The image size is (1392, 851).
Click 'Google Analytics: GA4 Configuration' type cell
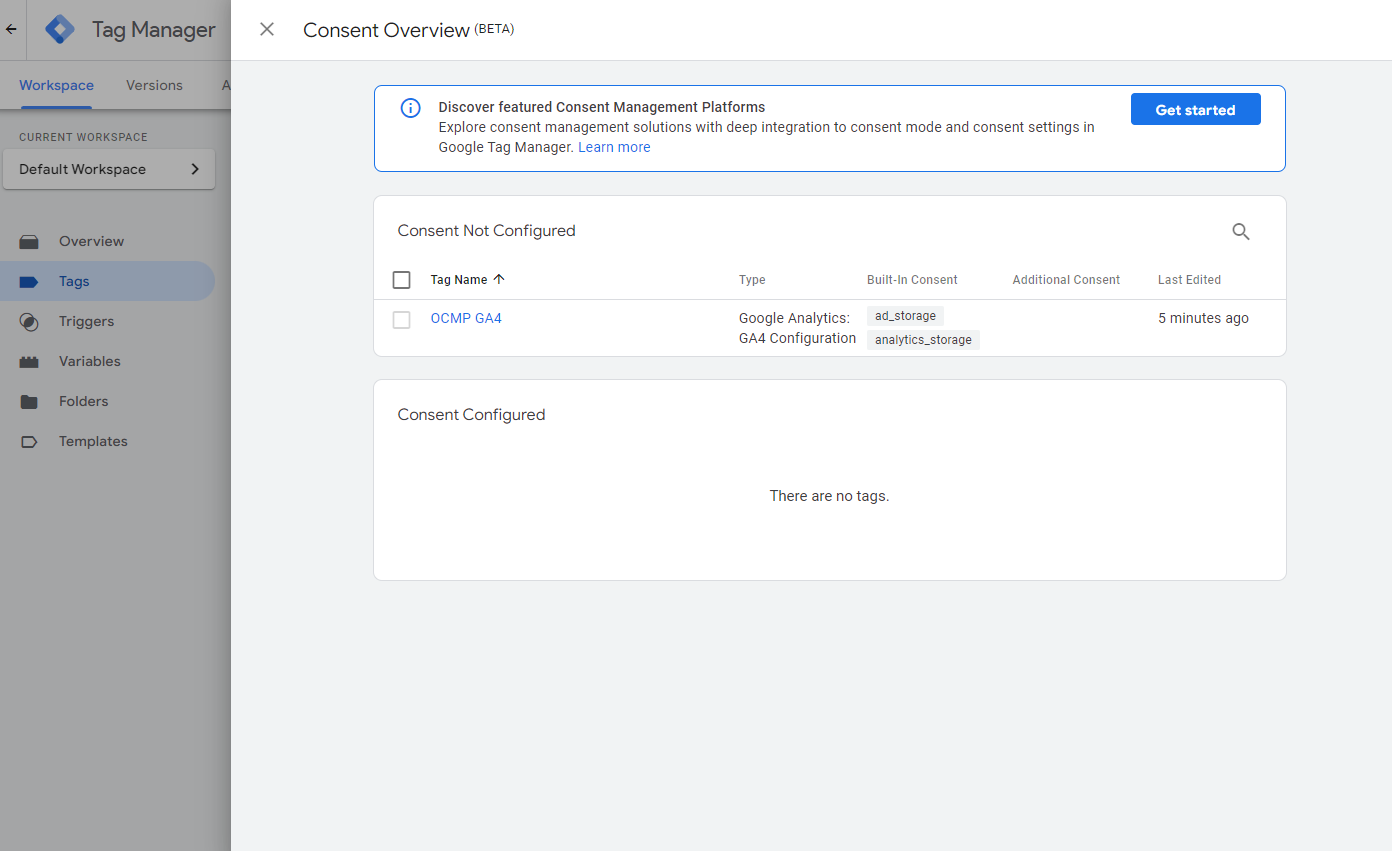click(x=797, y=328)
